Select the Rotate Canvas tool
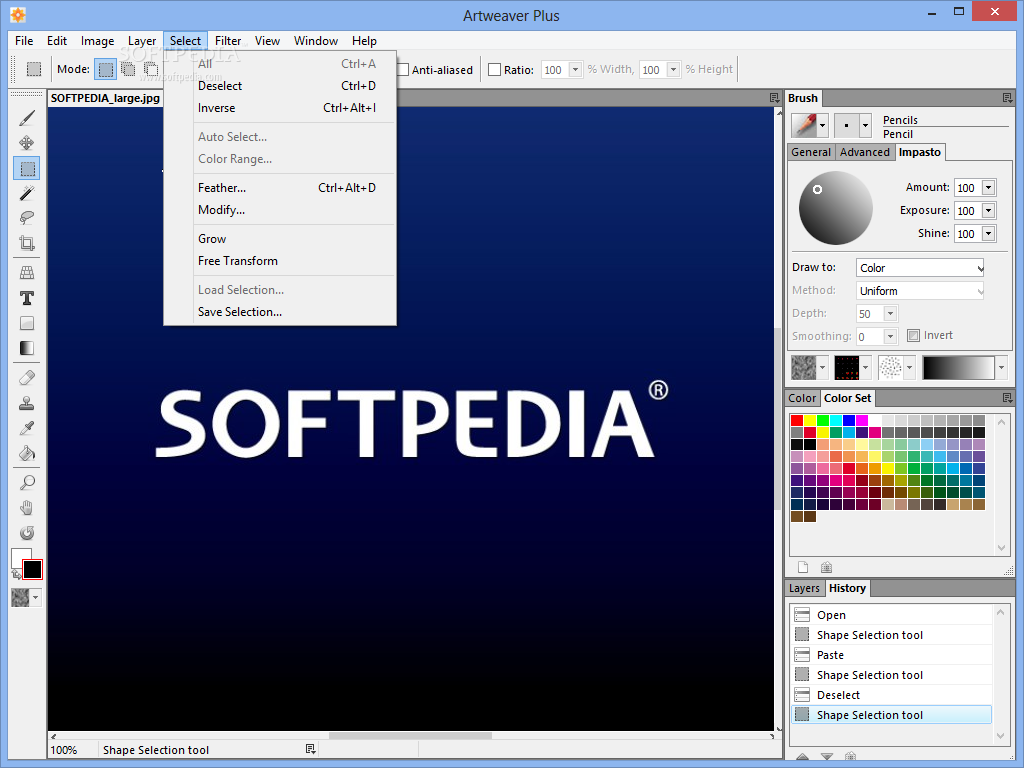The image size is (1024, 768). click(27, 533)
